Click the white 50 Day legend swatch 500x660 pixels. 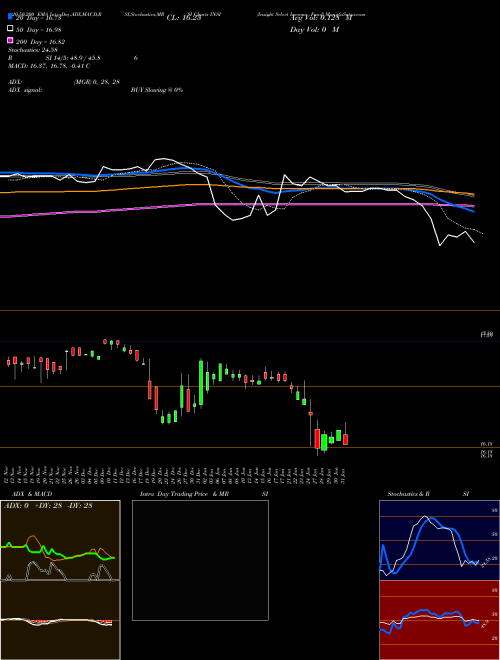[x=10, y=29]
